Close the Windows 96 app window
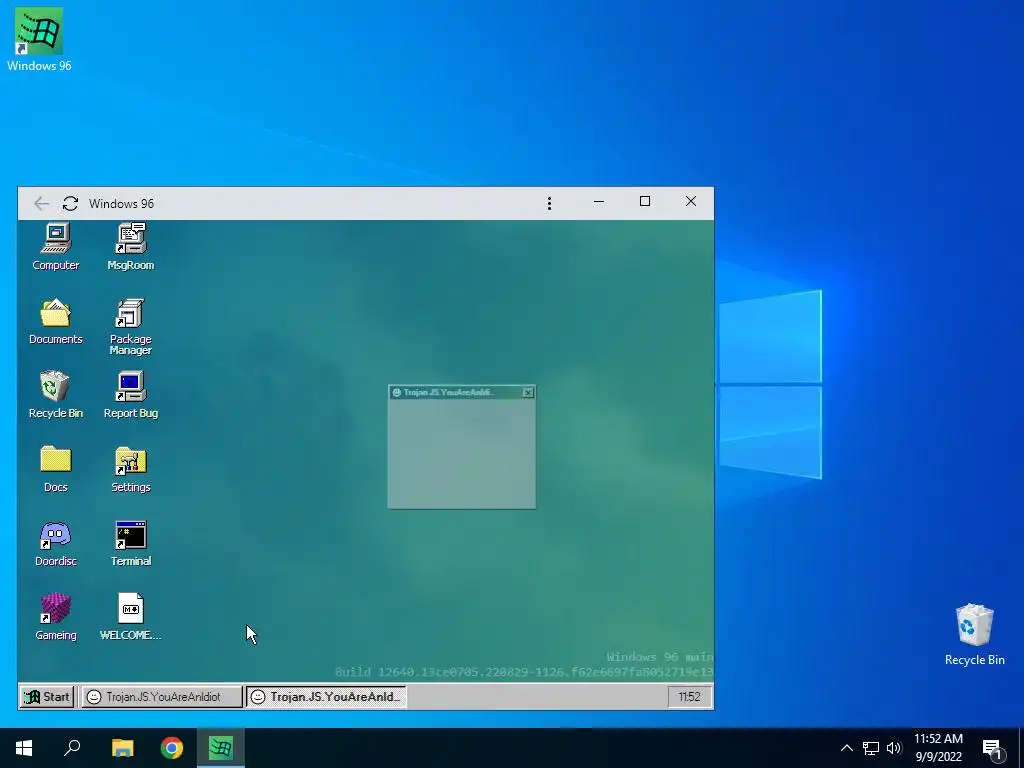The height and width of the screenshot is (768, 1024). (x=691, y=202)
